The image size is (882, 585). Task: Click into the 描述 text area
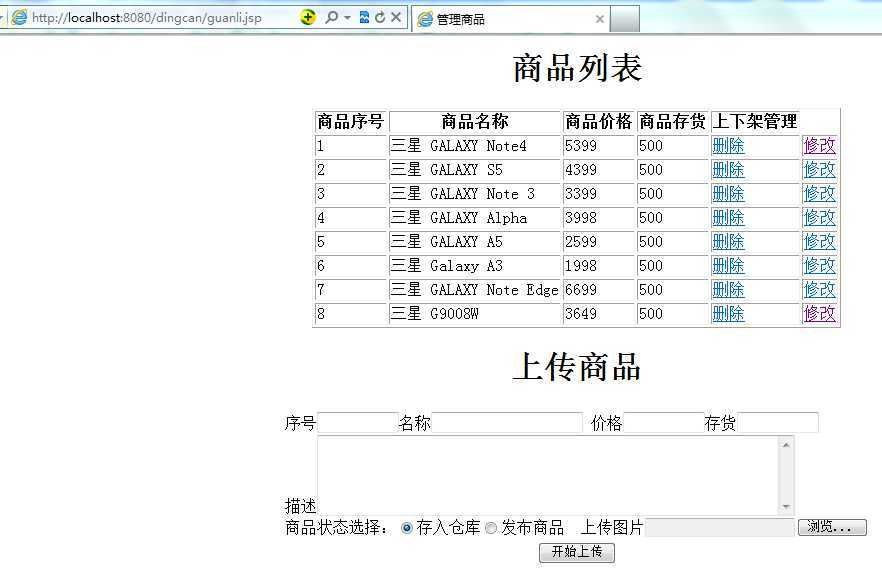pyautogui.click(x=548, y=475)
